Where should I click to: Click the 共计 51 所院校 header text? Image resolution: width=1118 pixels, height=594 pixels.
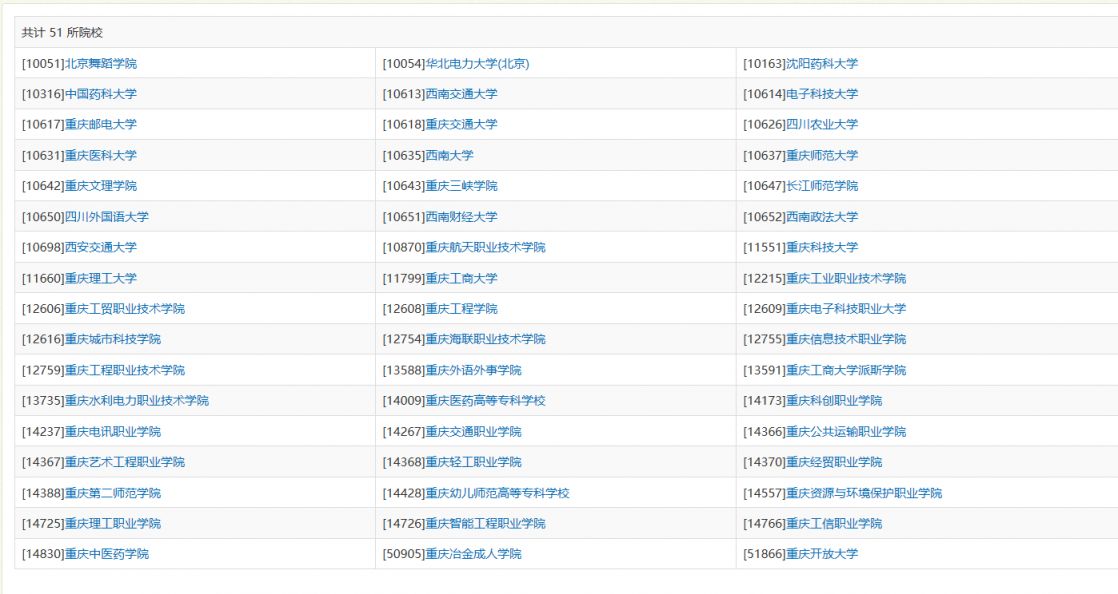pyautogui.click(x=62, y=33)
